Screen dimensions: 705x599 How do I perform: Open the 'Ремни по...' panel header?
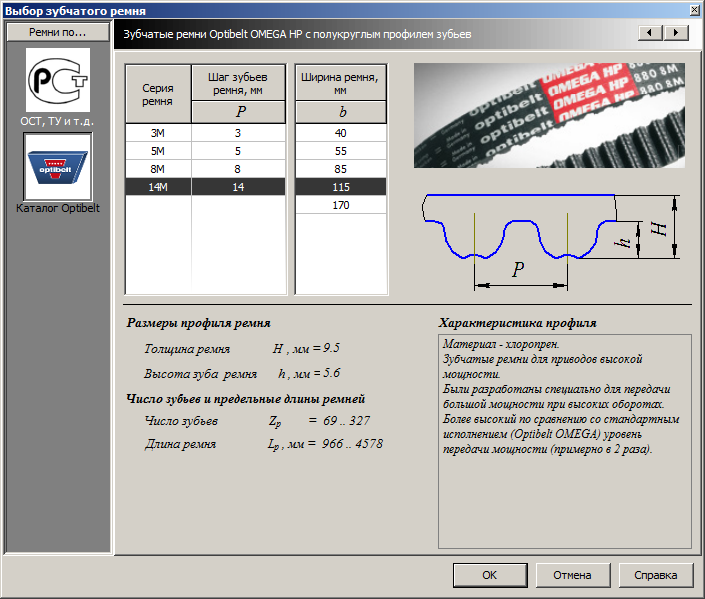(57, 33)
